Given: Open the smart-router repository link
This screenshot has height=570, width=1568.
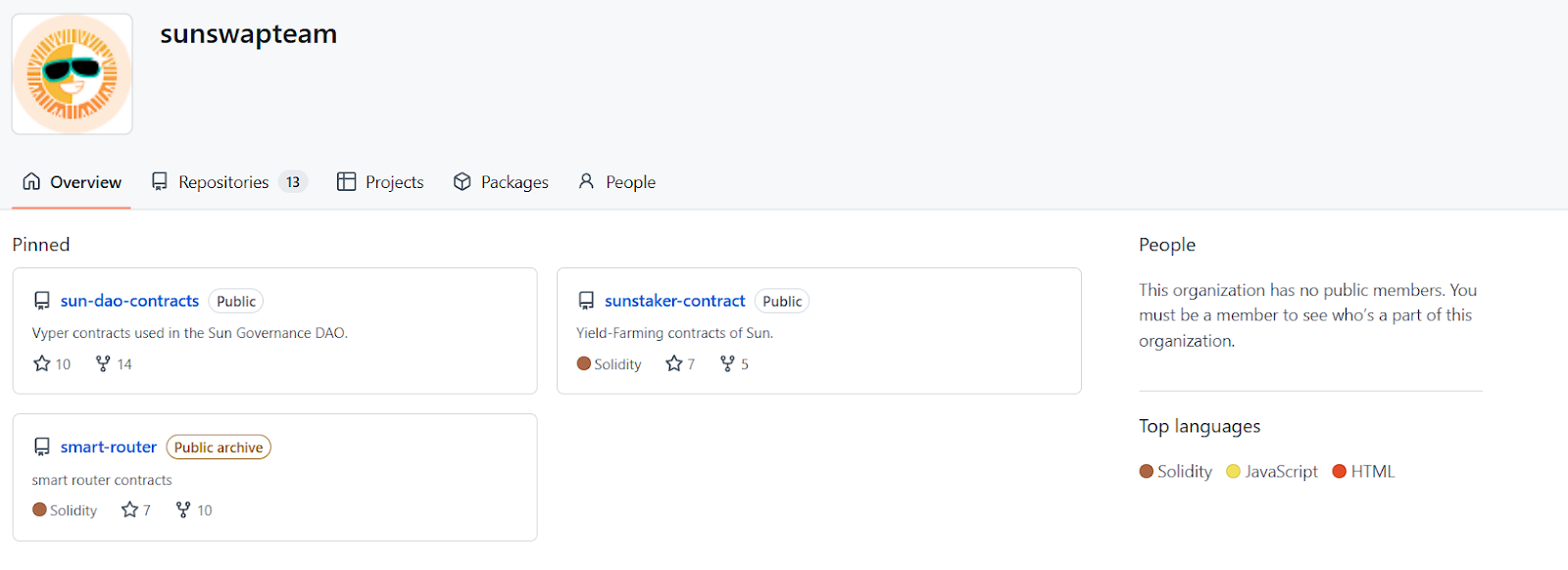Looking at the screenshot, I should coord(109,447).
